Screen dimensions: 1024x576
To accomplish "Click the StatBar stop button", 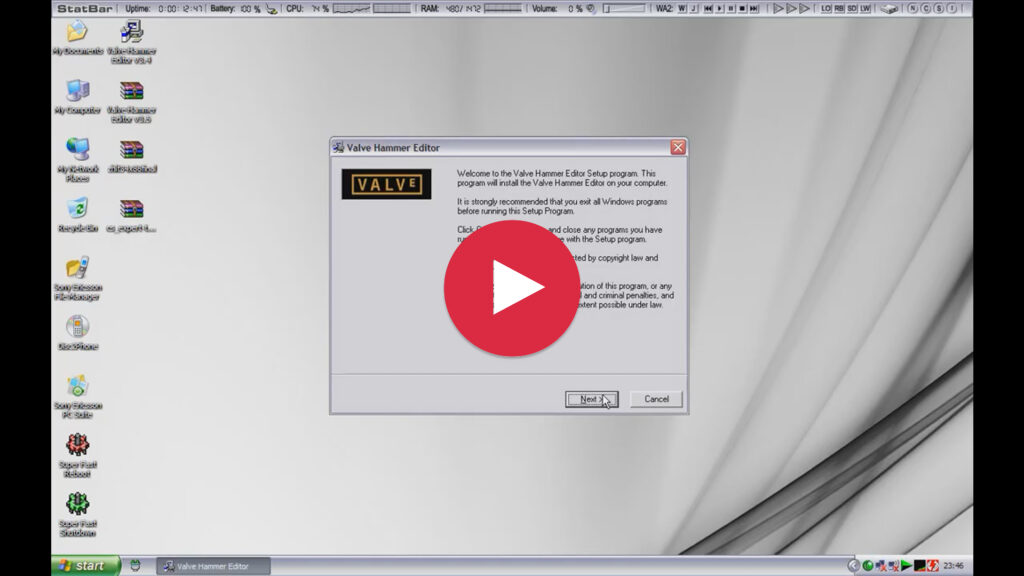I will [x=742, y=8].
